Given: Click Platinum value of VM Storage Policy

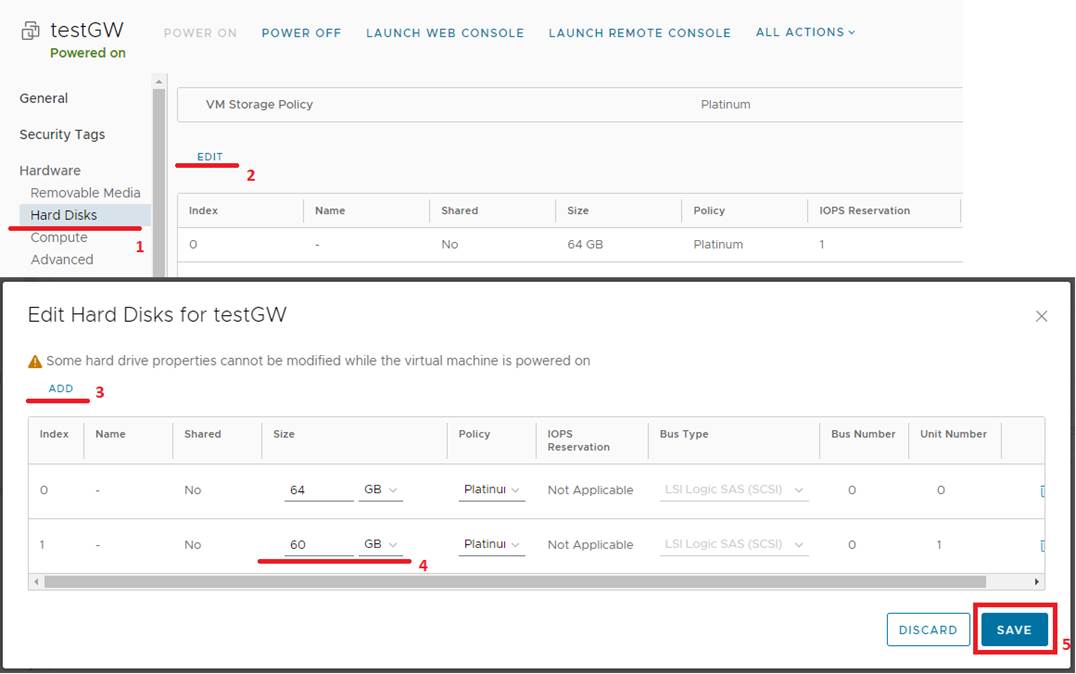Looking at the screenshot, I should click(725, 104).
